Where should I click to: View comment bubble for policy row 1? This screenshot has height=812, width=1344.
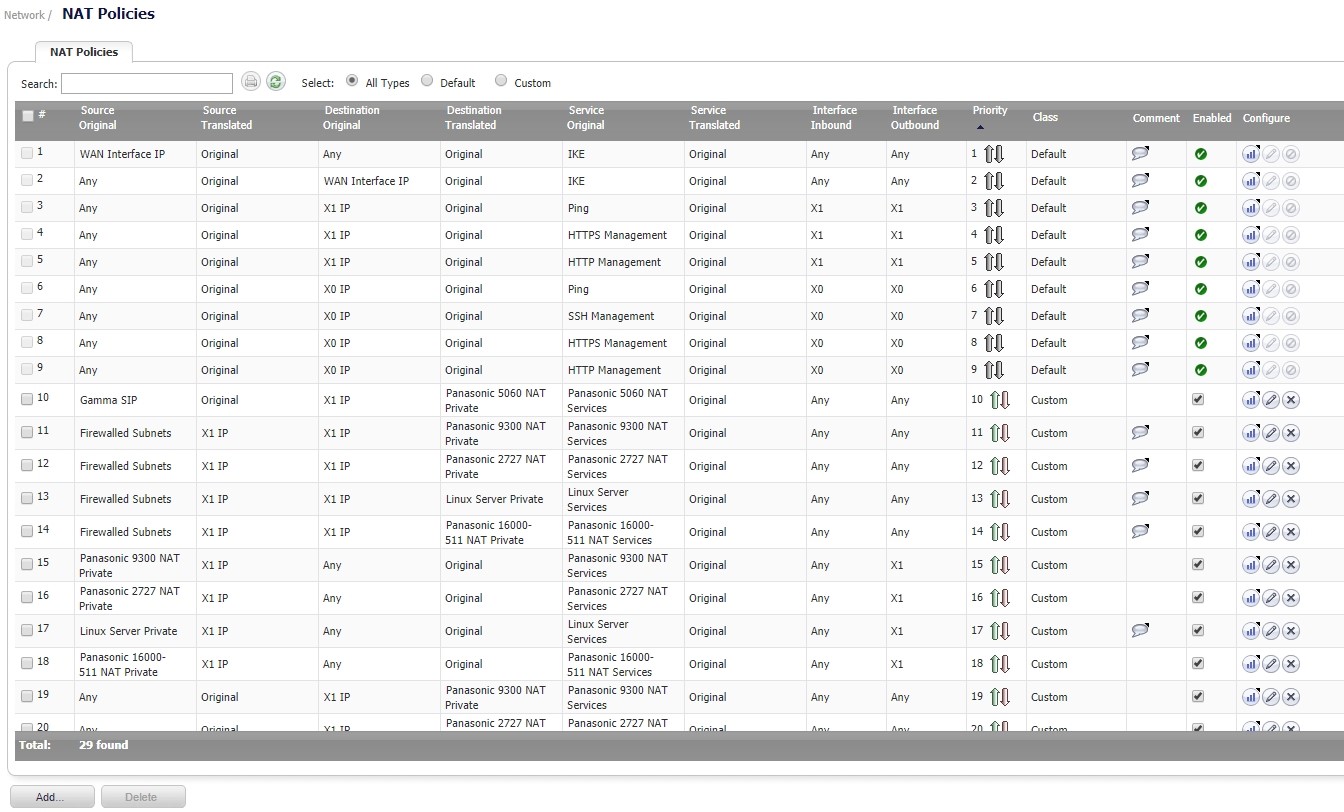[x=1140, y=154]
